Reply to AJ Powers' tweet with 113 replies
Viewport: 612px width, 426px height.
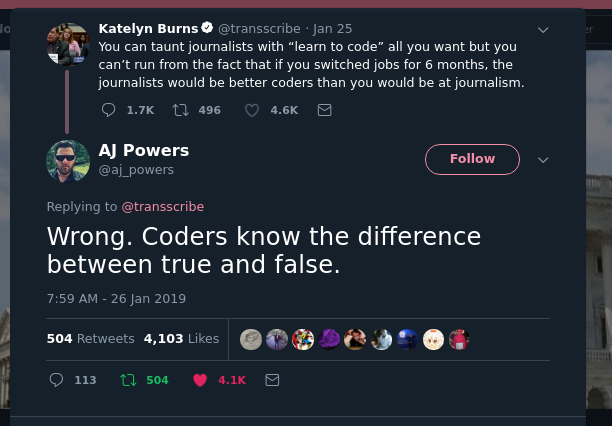56,380
